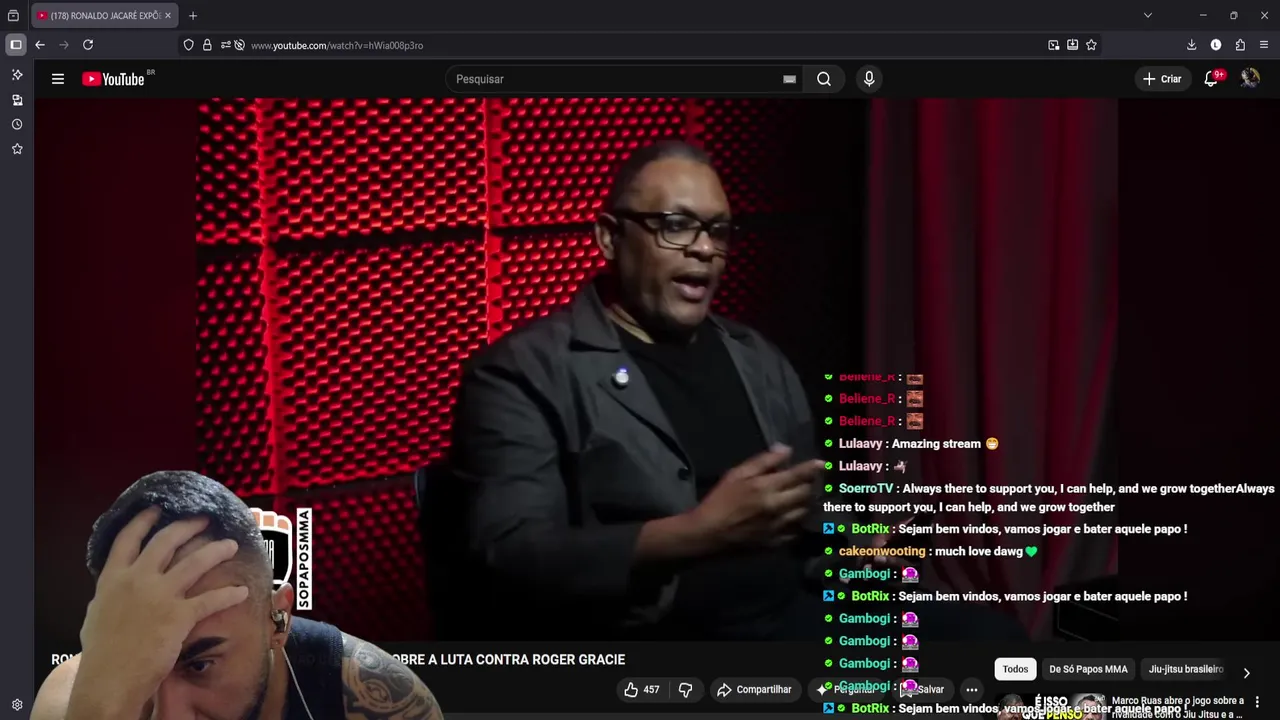Screen dimensions: 1280x720
Task: View site security via the padlock icon
Action: point(207,45)
